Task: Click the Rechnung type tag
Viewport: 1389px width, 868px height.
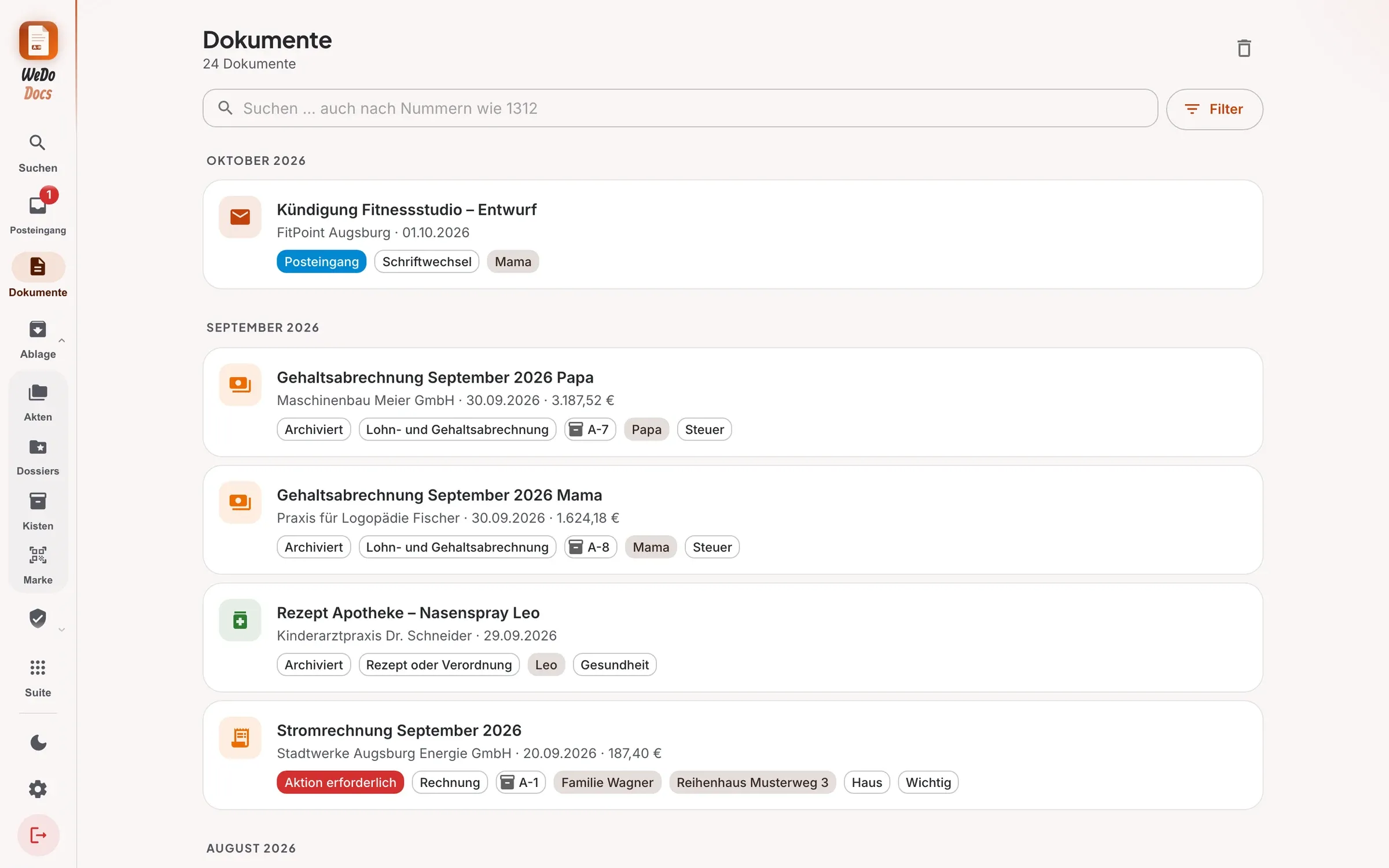Action: (450, 782)
